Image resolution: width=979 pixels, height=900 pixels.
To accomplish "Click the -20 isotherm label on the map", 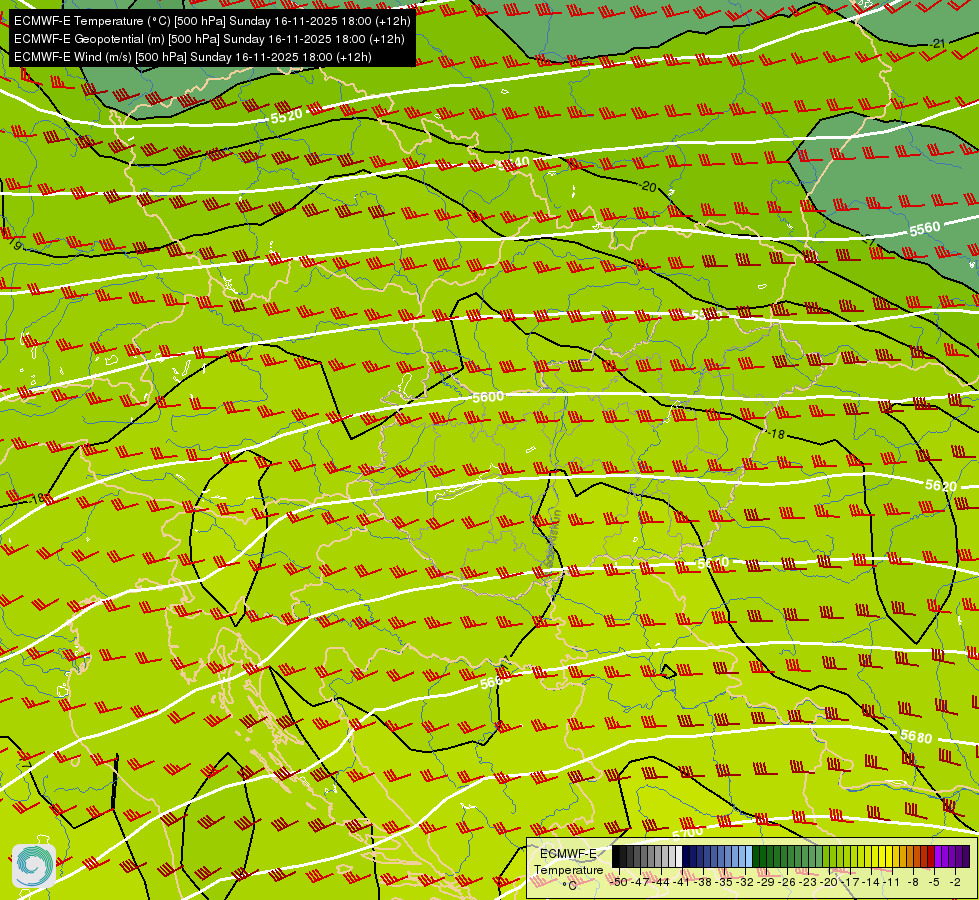I will click(648, 187).
